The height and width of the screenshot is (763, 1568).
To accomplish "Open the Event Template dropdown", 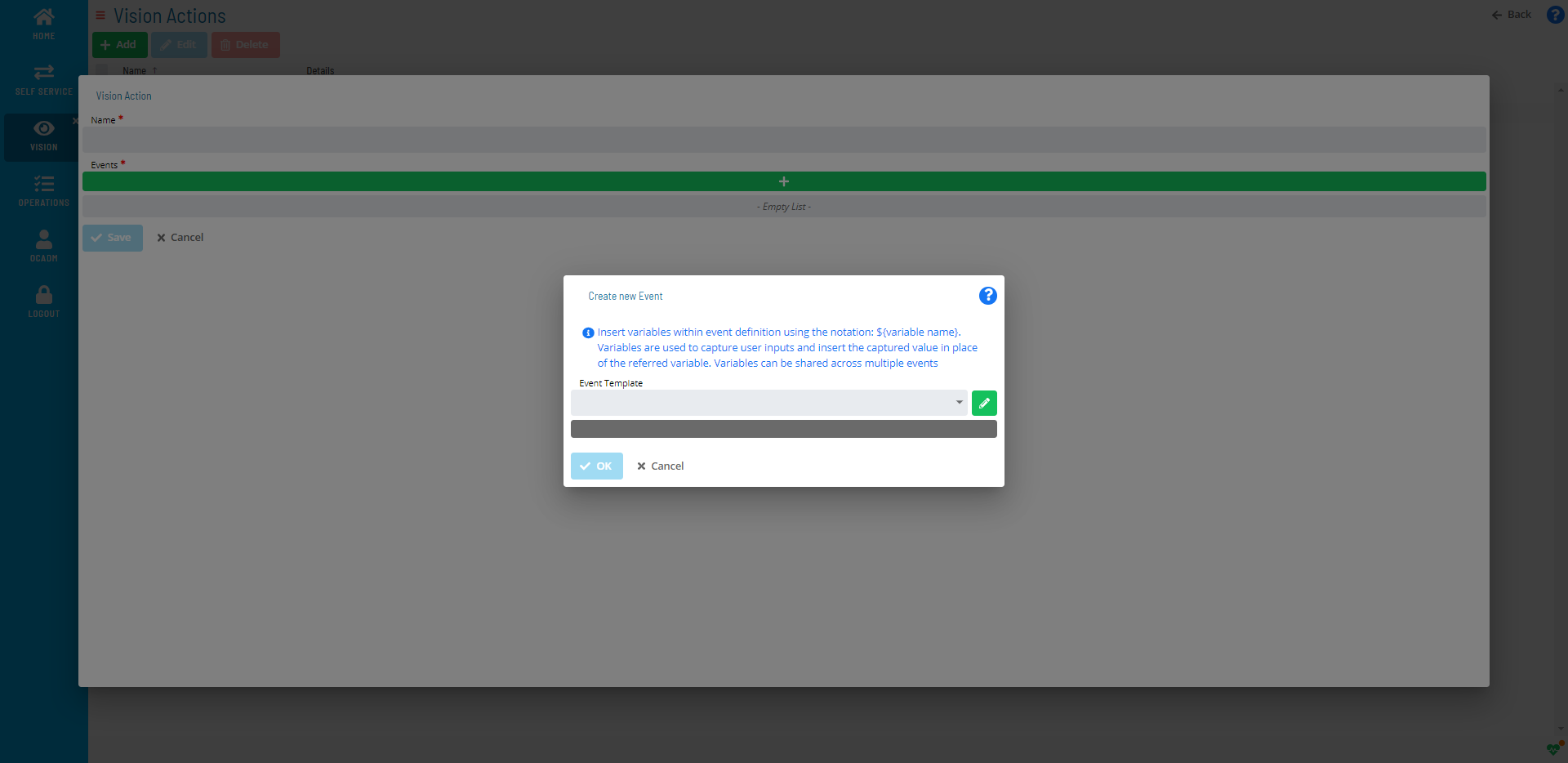I will tap(768, 403).
